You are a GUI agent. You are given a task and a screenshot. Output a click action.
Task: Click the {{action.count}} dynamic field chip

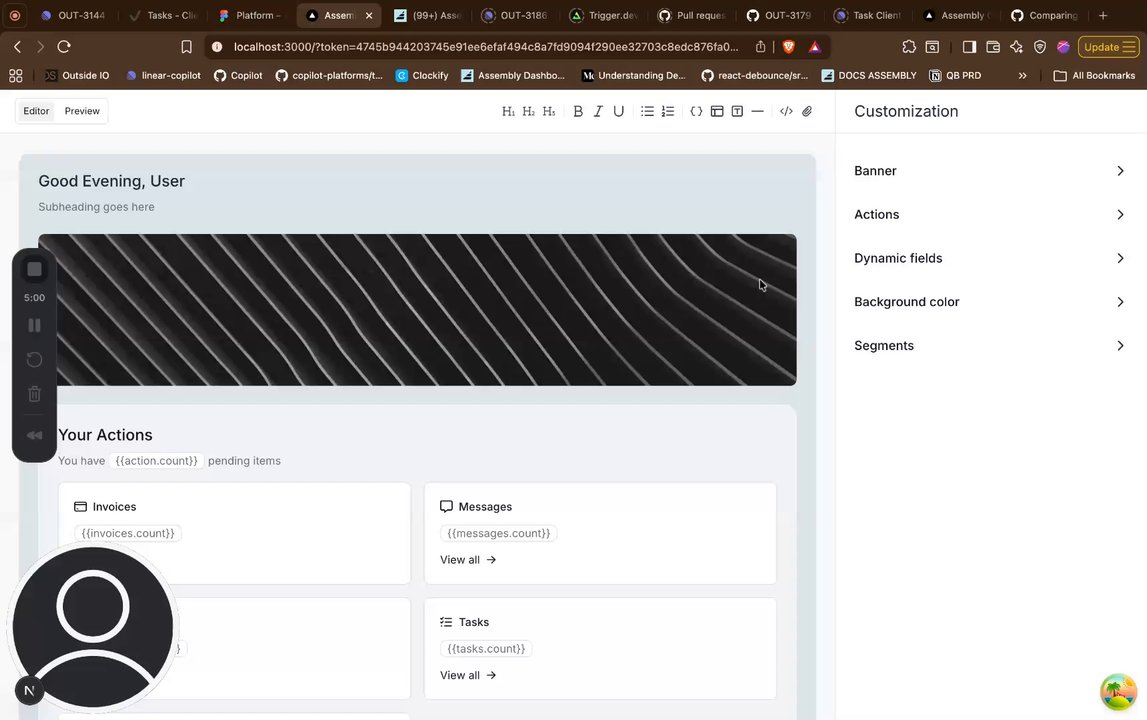coord(157,461)
